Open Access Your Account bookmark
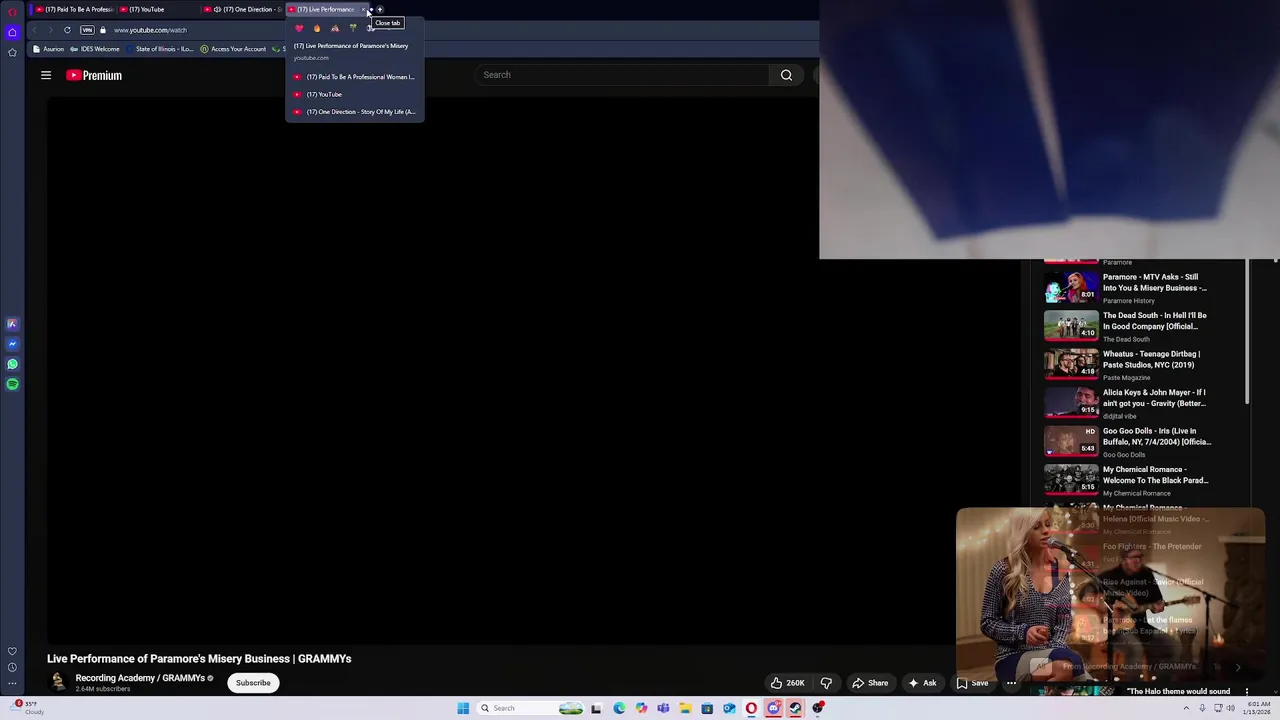The image size is (1280, 720). 233,49
